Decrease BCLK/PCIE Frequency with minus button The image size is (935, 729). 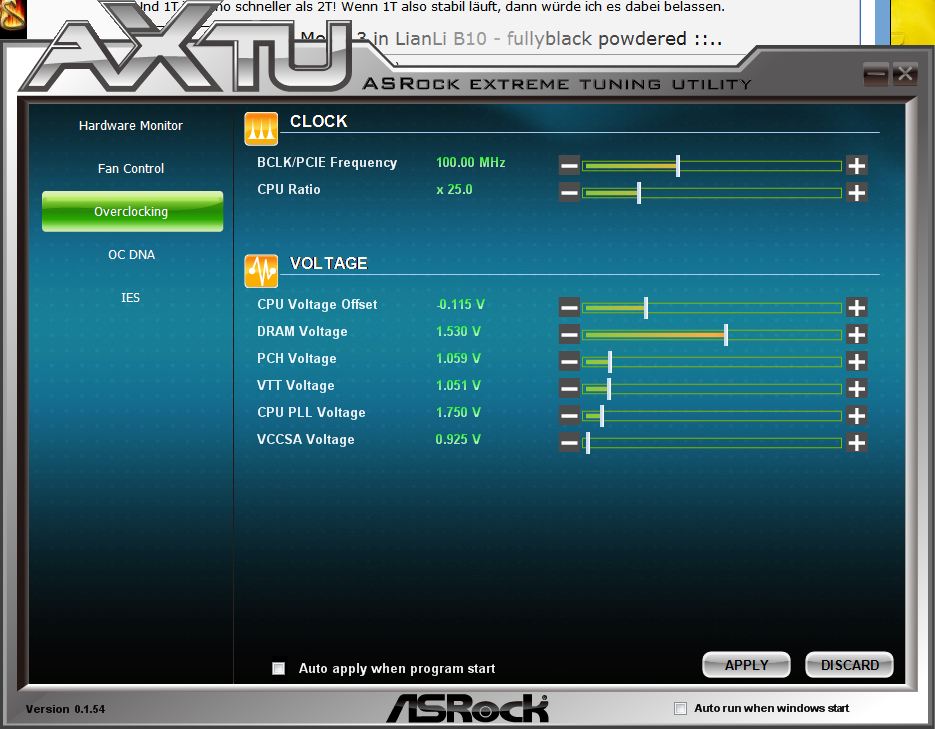tap(569, 165)
